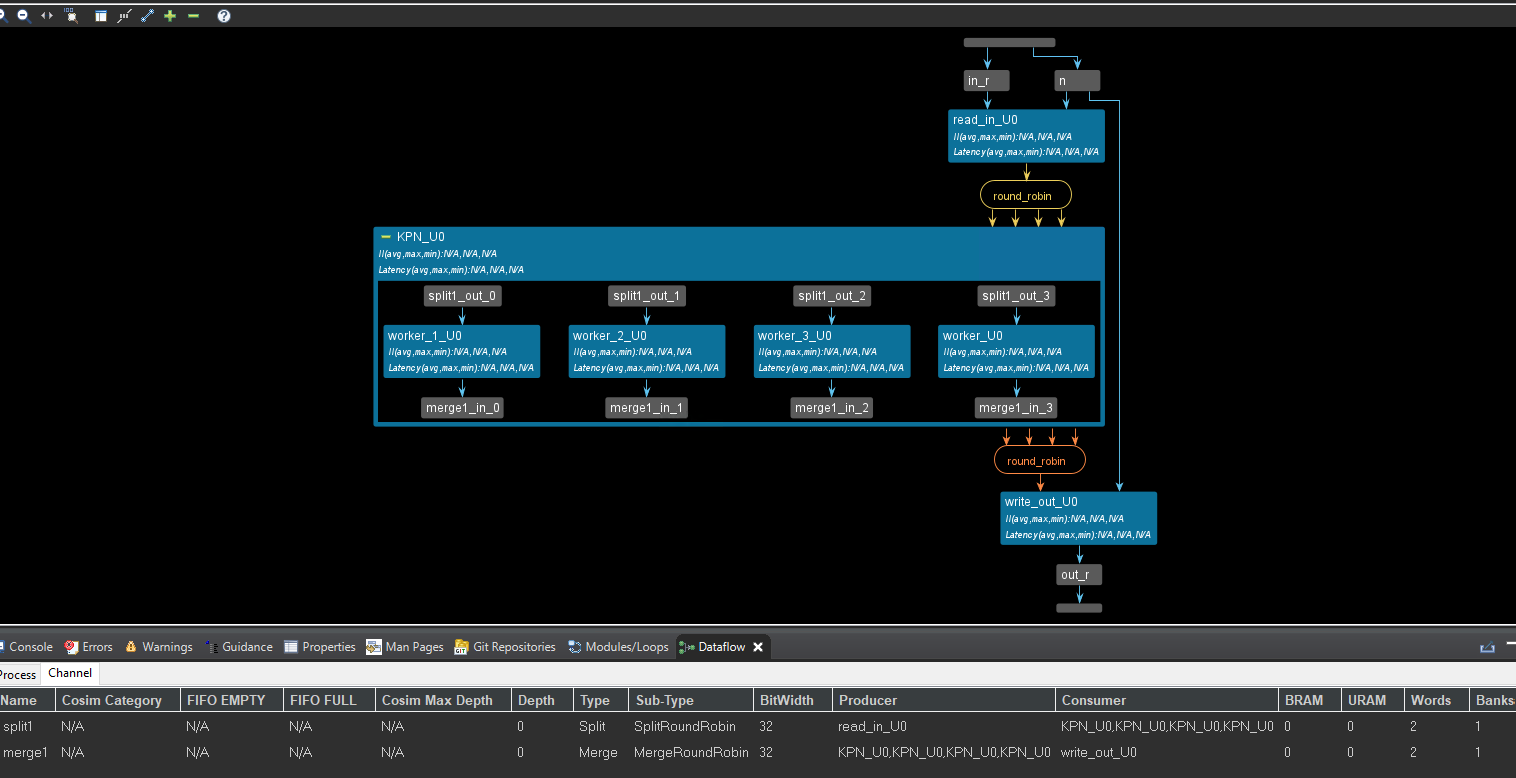This screenshot has height=778, width=1516.
Task: Open the Warnings tab
Action: tap(158, 647)
